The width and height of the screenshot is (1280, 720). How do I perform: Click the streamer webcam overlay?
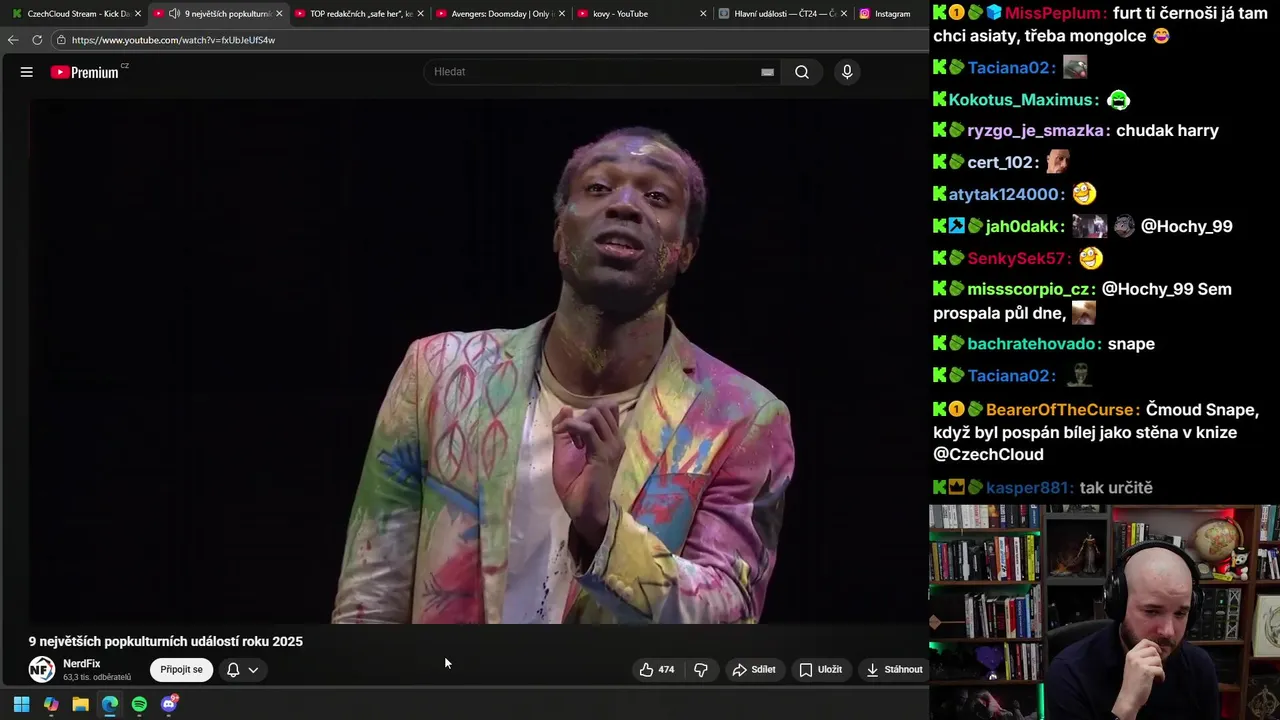coord(1104,612)
